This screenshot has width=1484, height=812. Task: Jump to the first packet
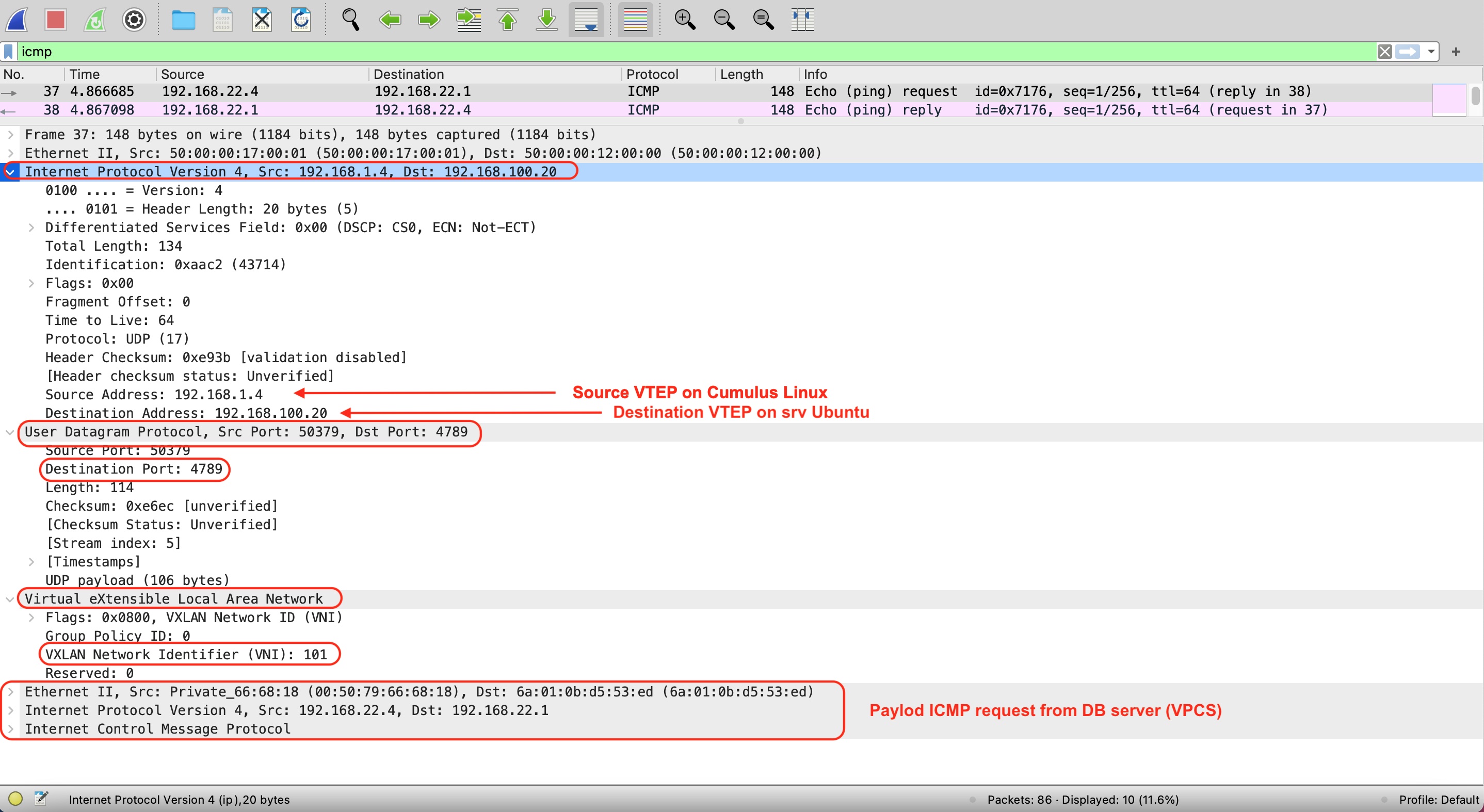[x=508, y=20]
